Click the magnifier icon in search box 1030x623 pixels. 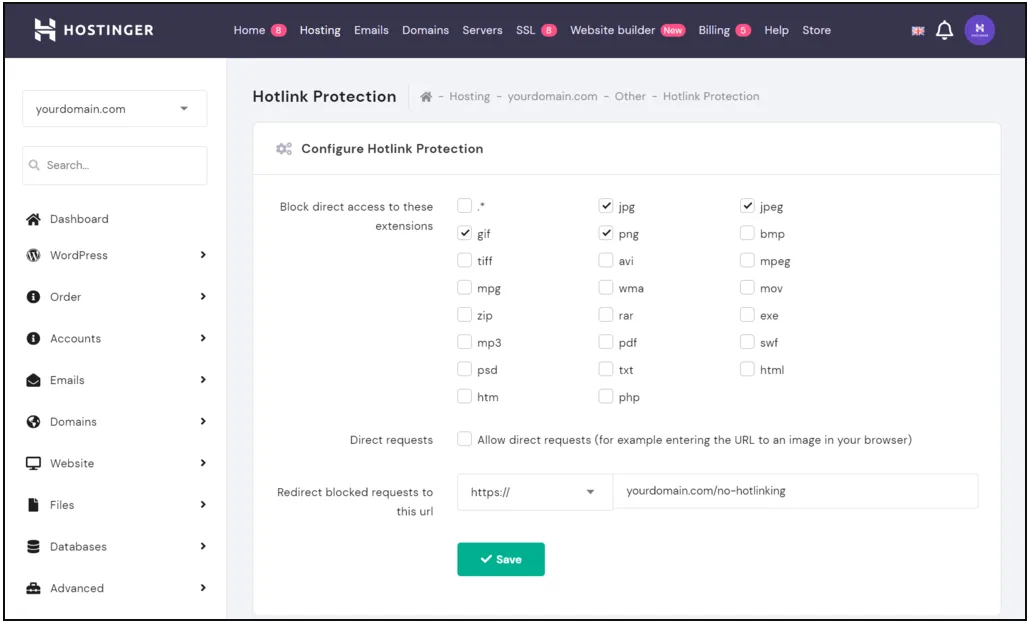[x=34, y=165]
